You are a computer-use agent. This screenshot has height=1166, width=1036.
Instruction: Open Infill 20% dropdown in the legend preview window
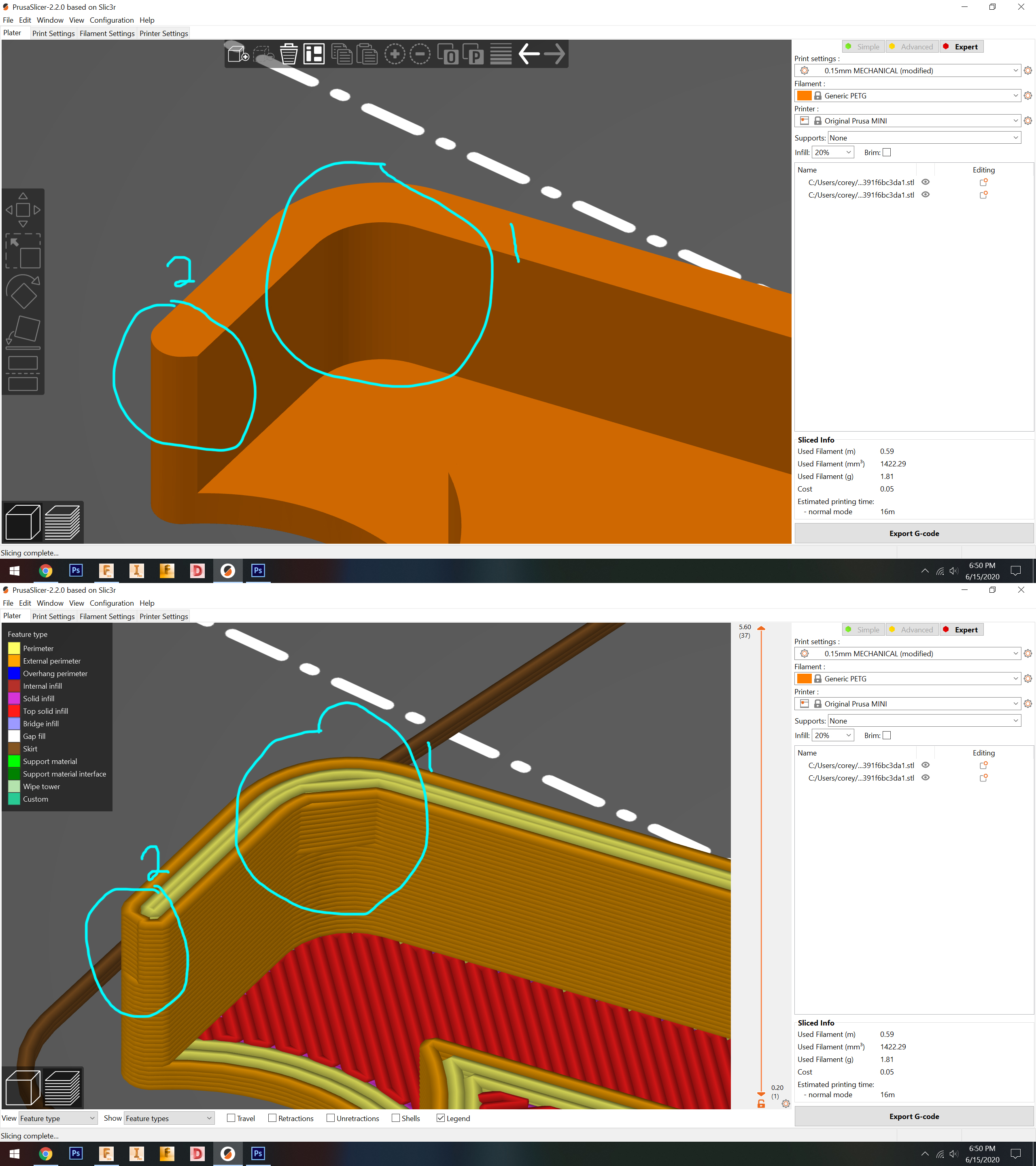coord(832,735)
